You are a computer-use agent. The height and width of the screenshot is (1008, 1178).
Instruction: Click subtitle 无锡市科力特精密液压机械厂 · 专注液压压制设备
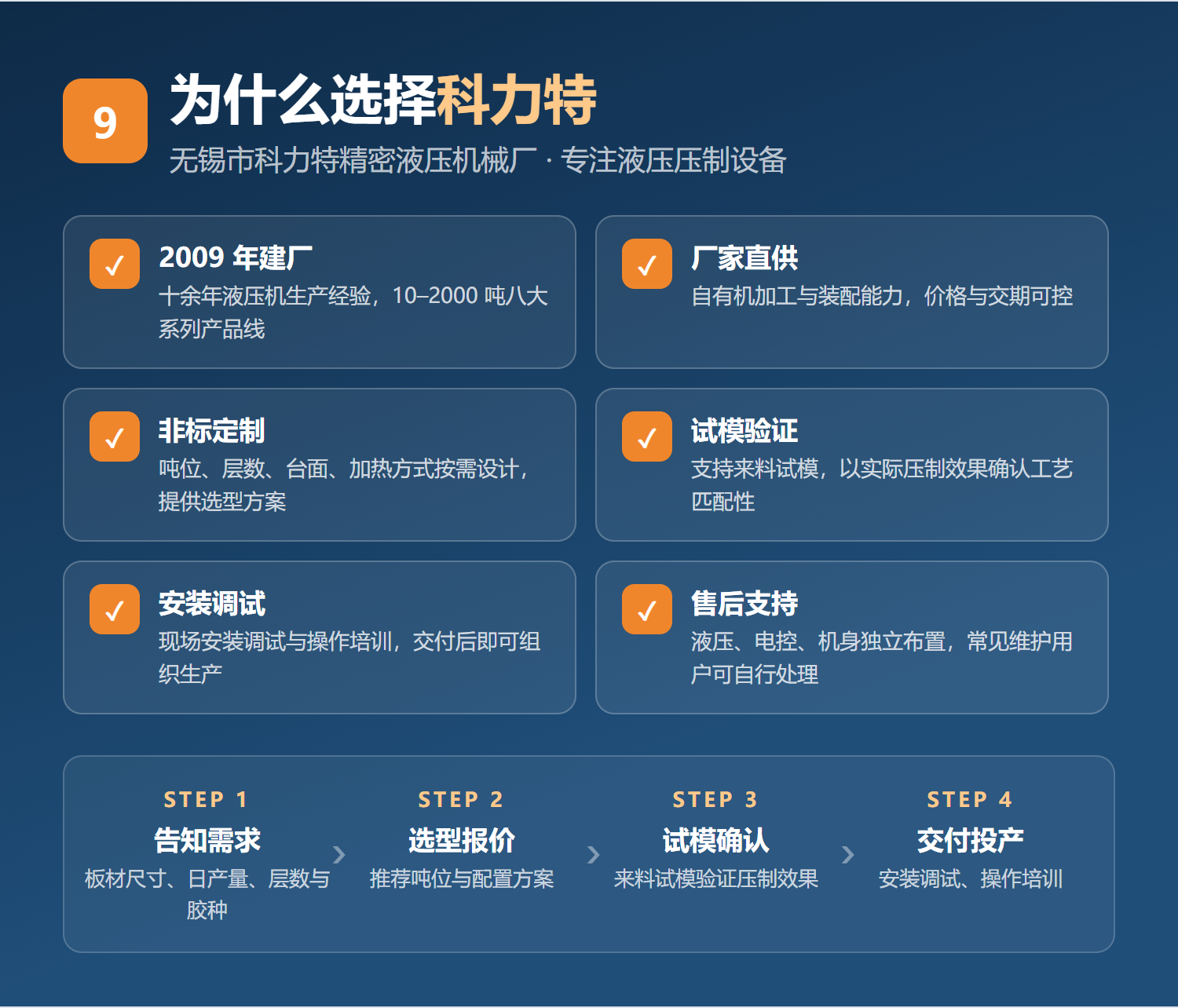tap(478, 160)
